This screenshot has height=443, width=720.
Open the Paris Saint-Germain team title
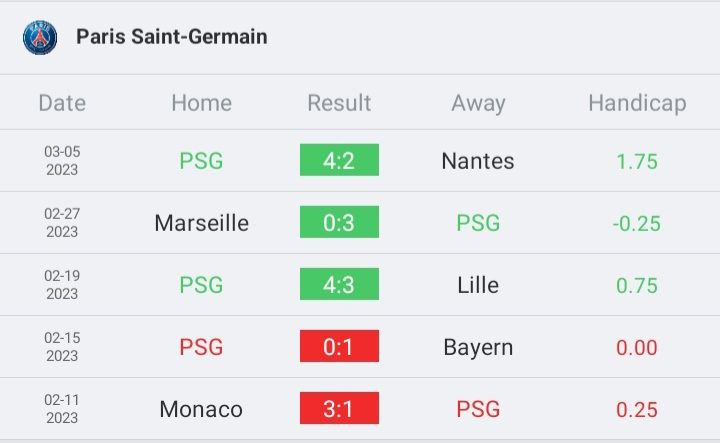[x=172, y=37]
